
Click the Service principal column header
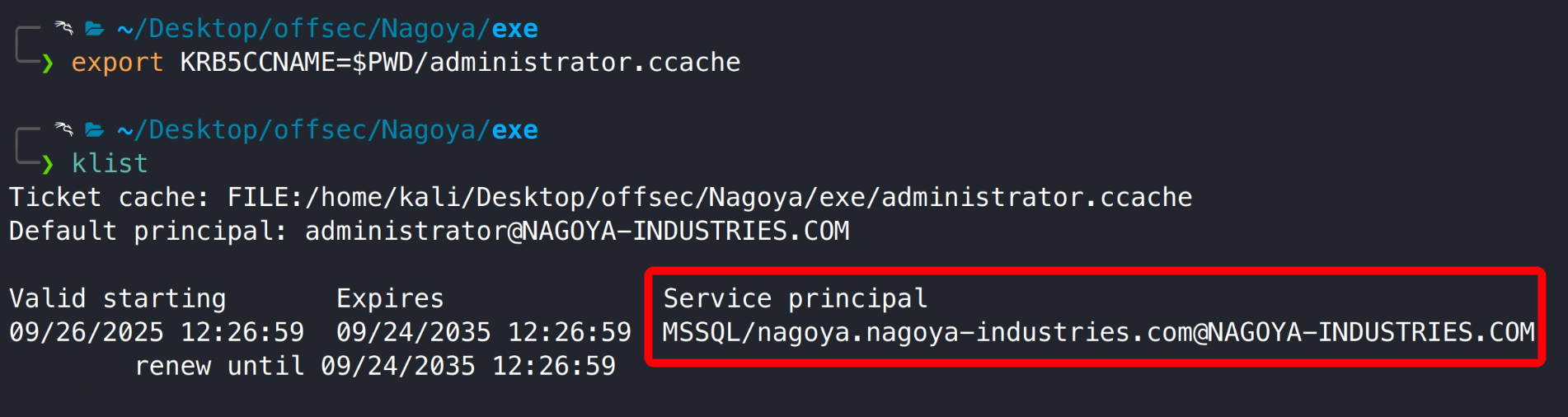coord(795,298)
